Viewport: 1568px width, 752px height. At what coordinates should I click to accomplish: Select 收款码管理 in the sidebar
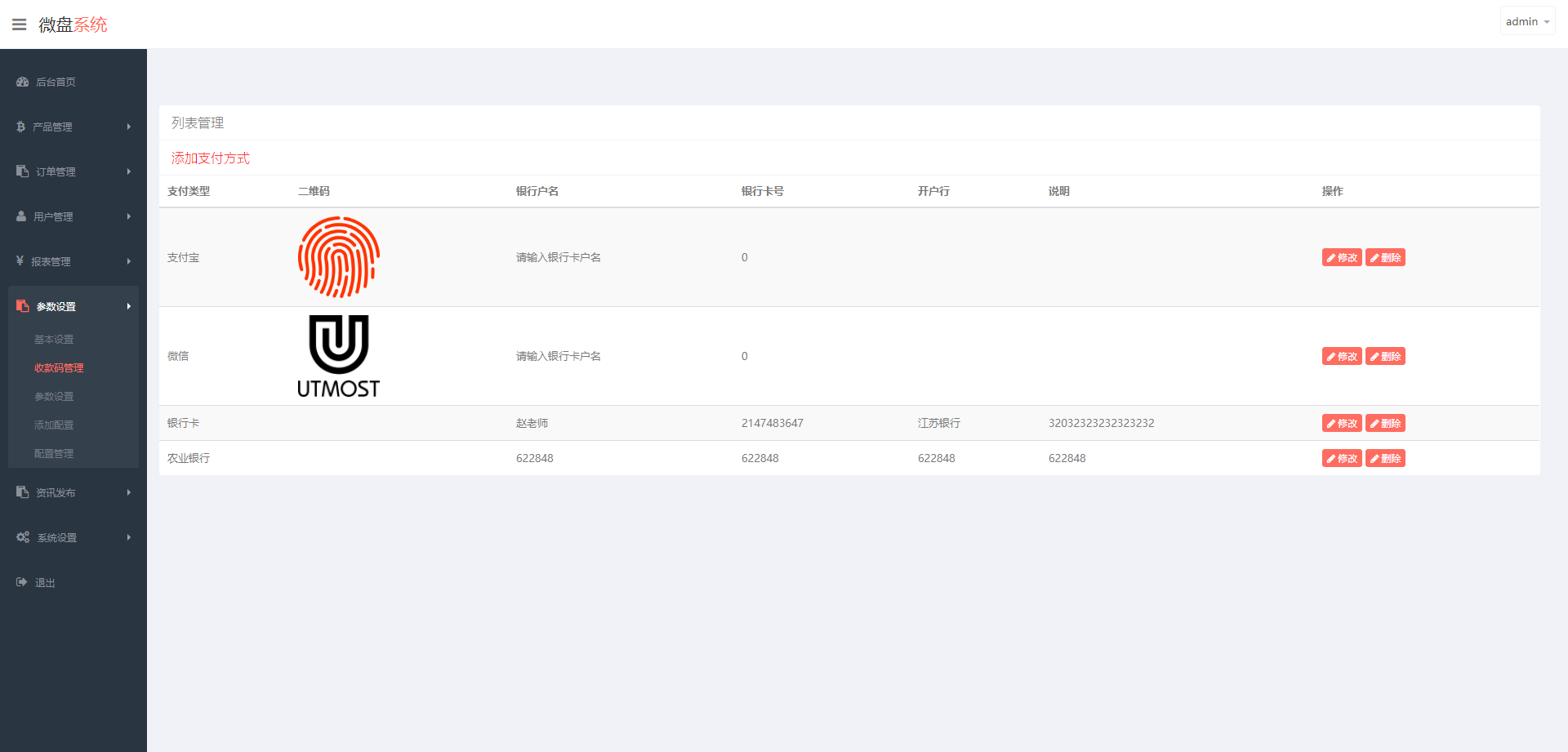coord(59,368)
